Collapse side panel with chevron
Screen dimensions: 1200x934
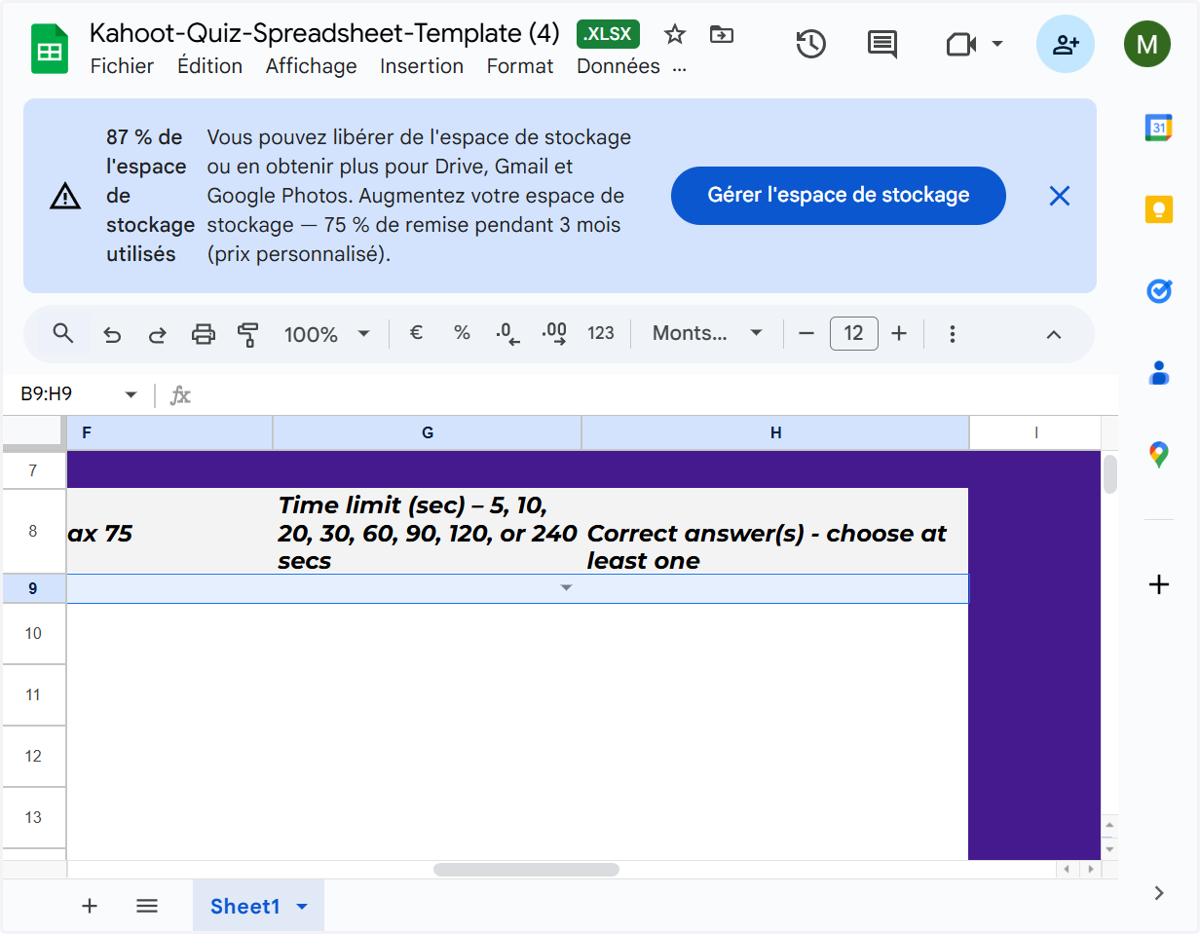[x=1159, y=893]
